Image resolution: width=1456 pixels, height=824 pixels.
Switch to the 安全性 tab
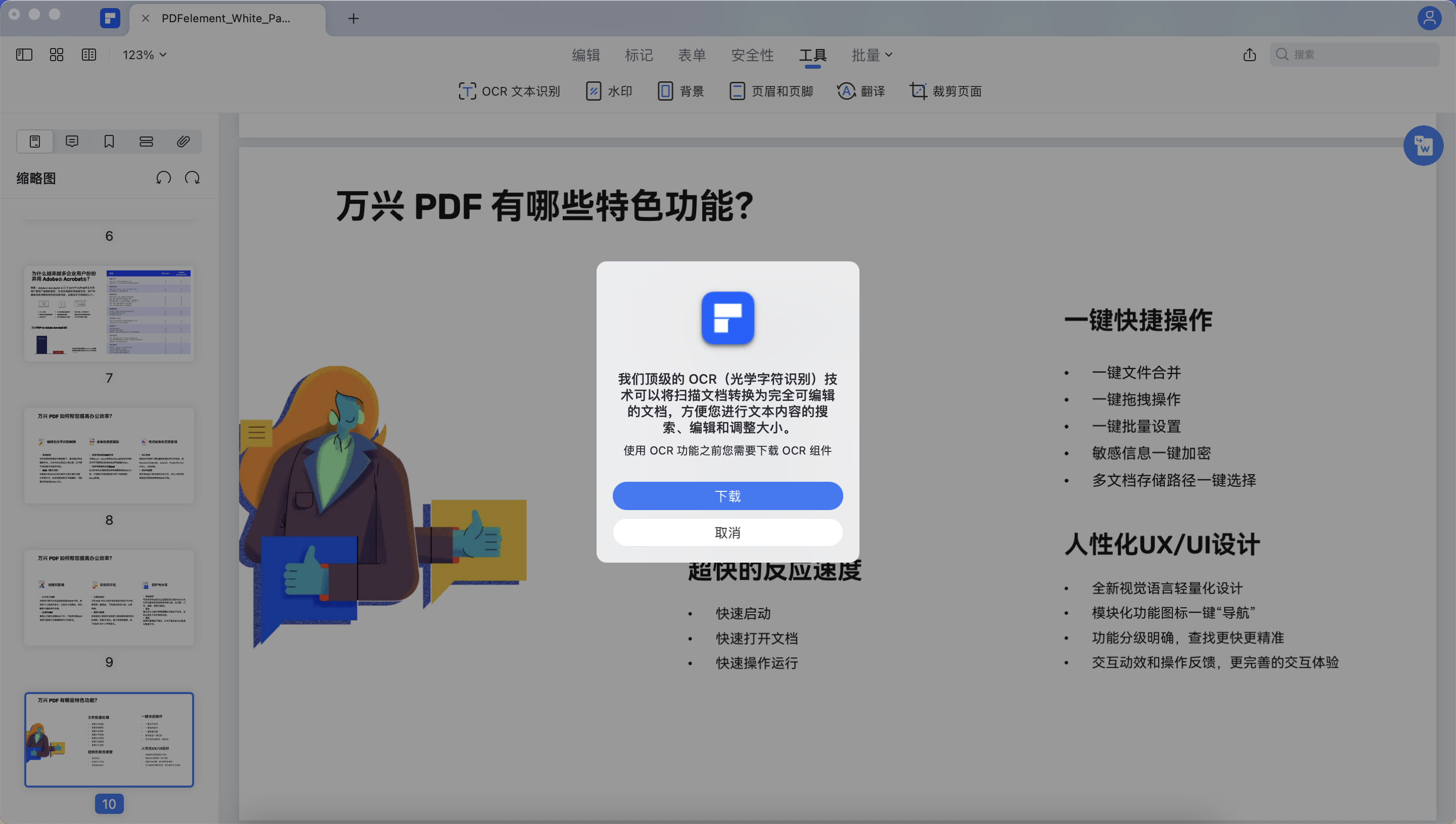pos(752,55)
